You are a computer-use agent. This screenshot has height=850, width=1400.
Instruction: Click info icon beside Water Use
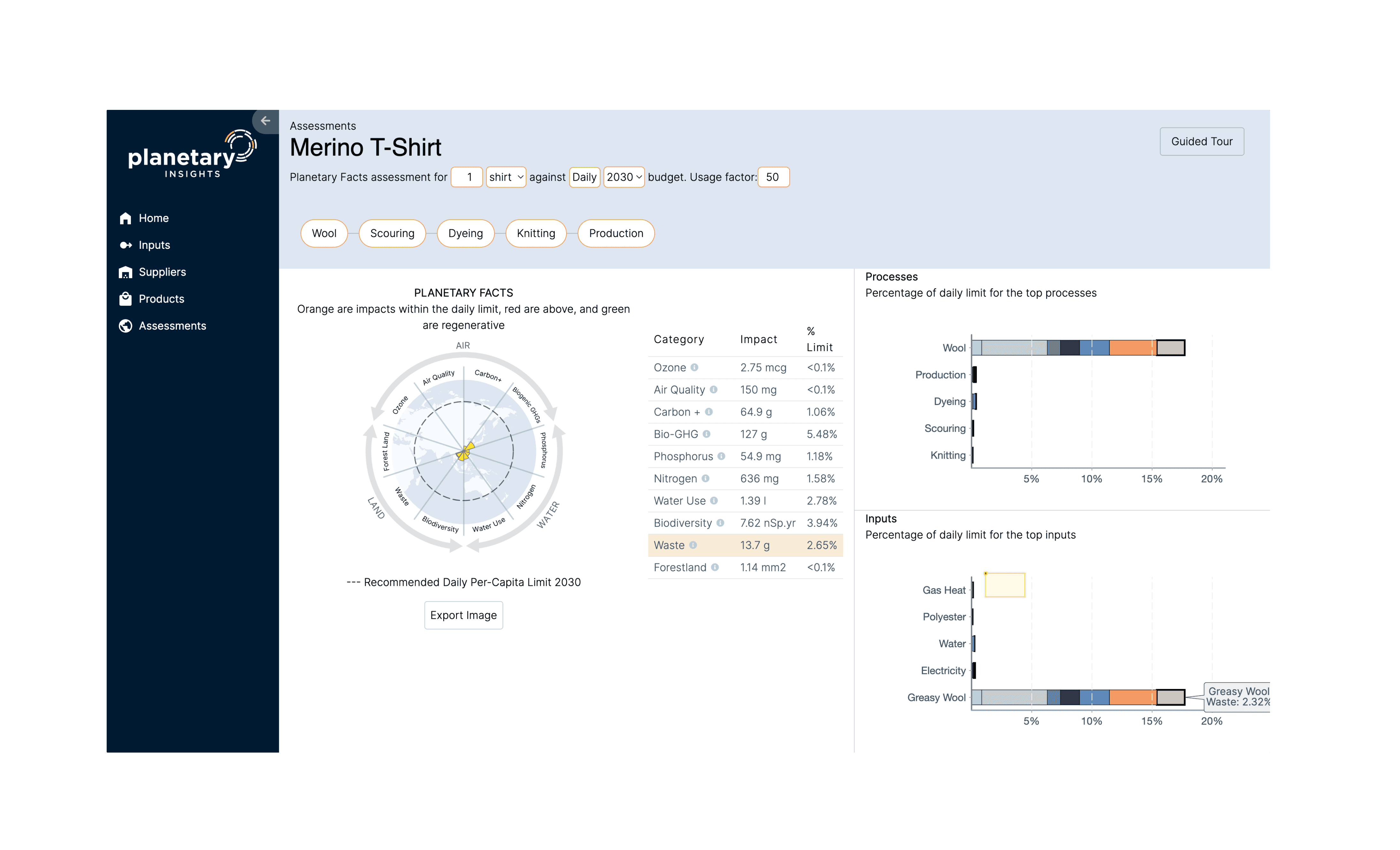click(714, 501)
